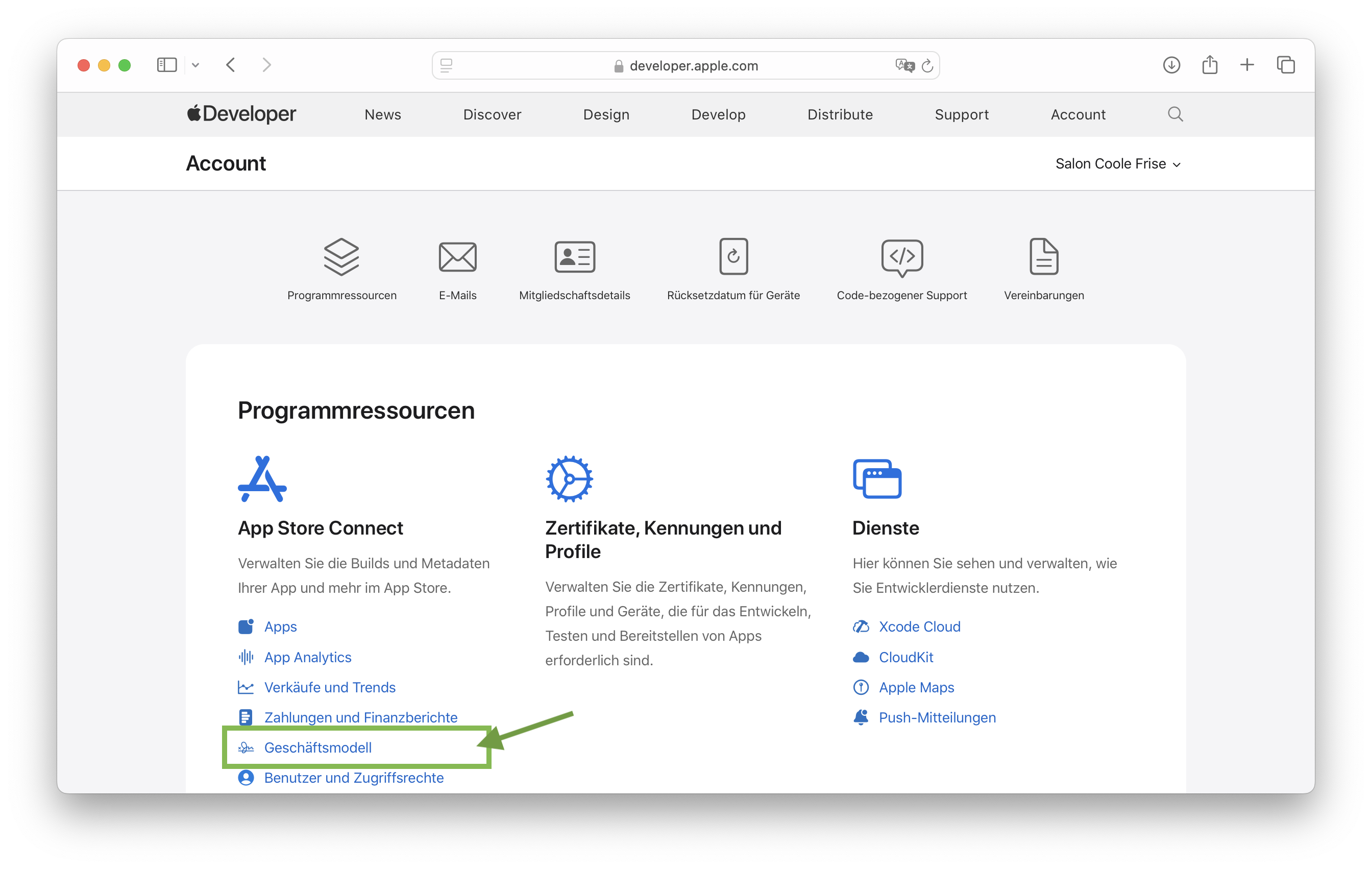Click the Code-bezogener Support icon

click(x=902, y=258)
